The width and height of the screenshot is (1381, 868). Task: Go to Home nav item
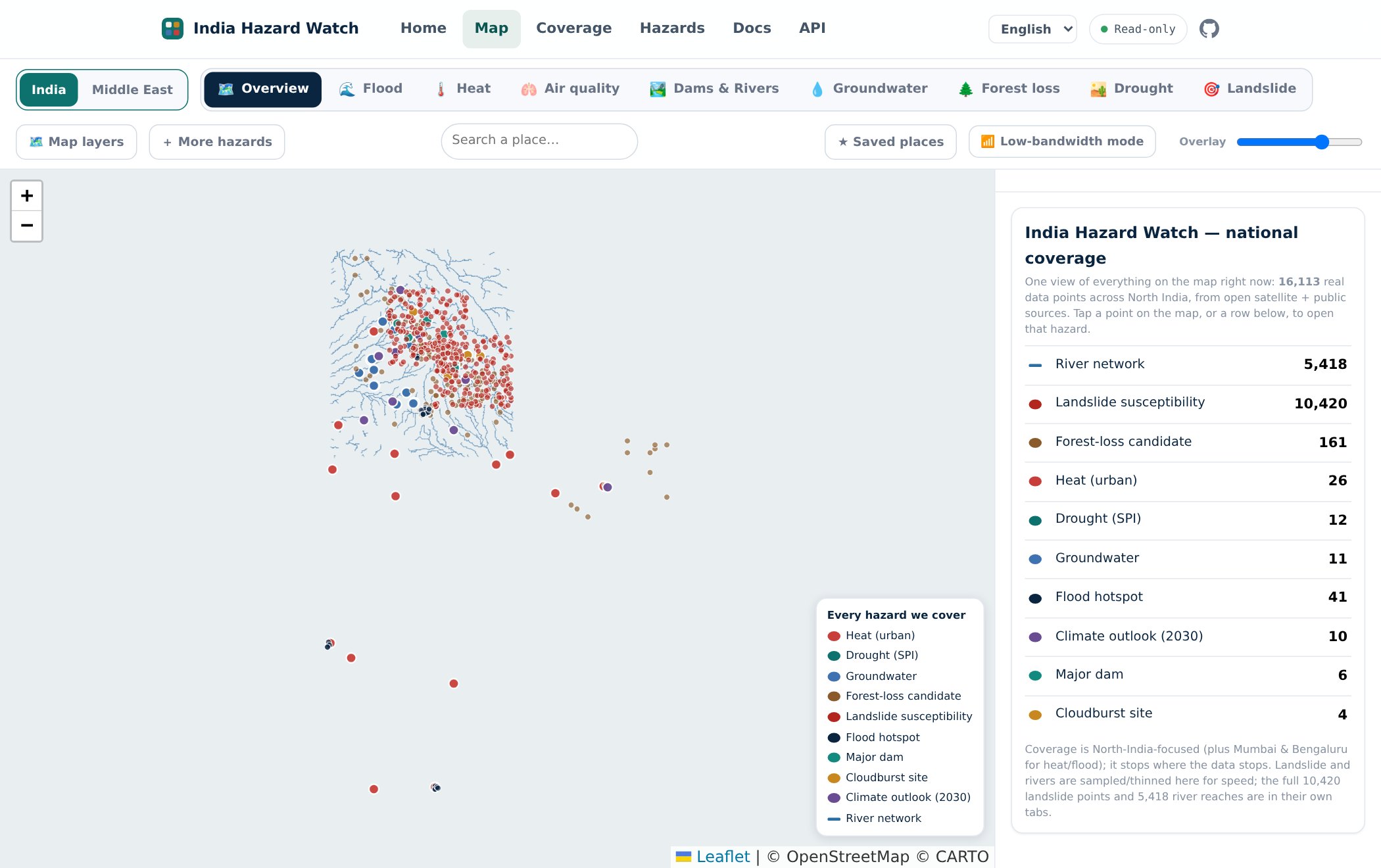click(x=424, y=28)
